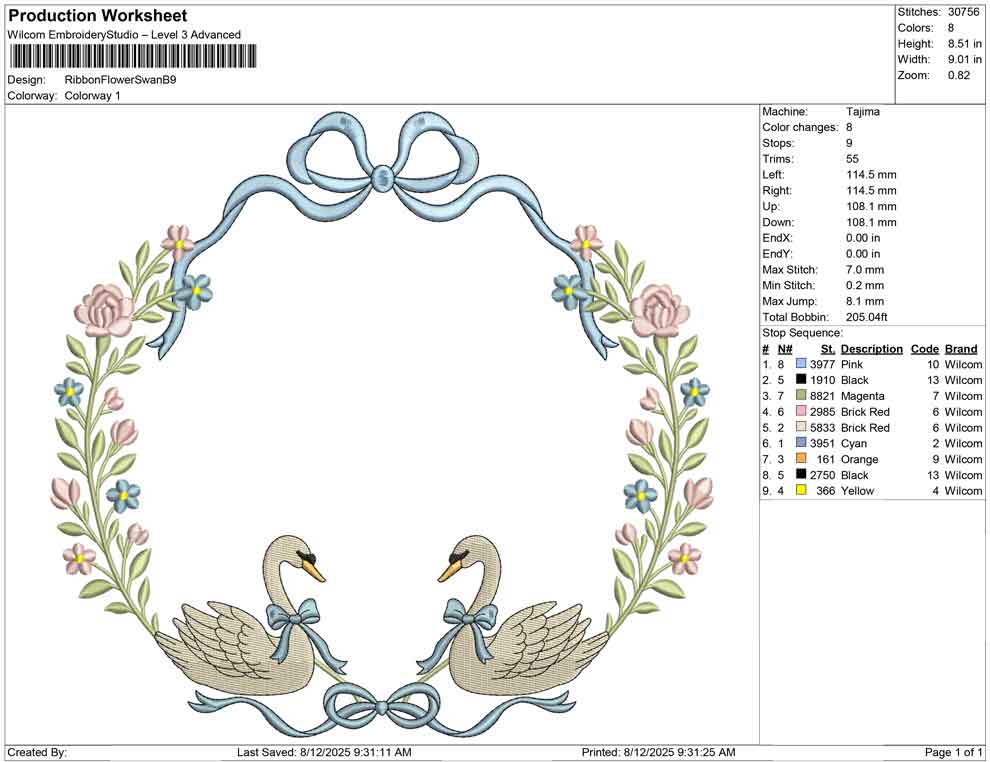Screen dimensions: 990x762
Task: Click the Machine value 'Tajima'
Action: coord(862,112)
